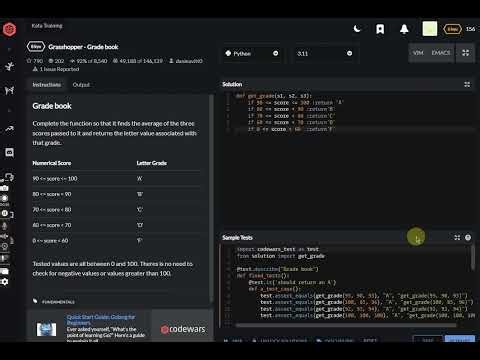Viewport: 480px width, 360px height.
Task: Click the Sample Tests horizontal scrollbar
Action: pos(346,325)
